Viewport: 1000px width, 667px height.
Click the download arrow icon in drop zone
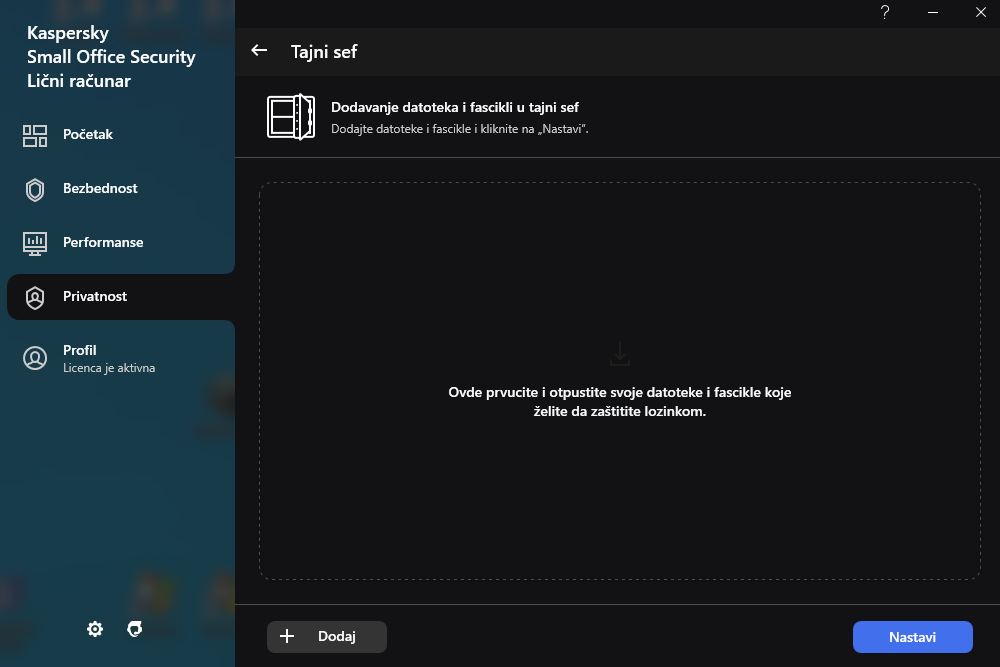coord(620,354)
